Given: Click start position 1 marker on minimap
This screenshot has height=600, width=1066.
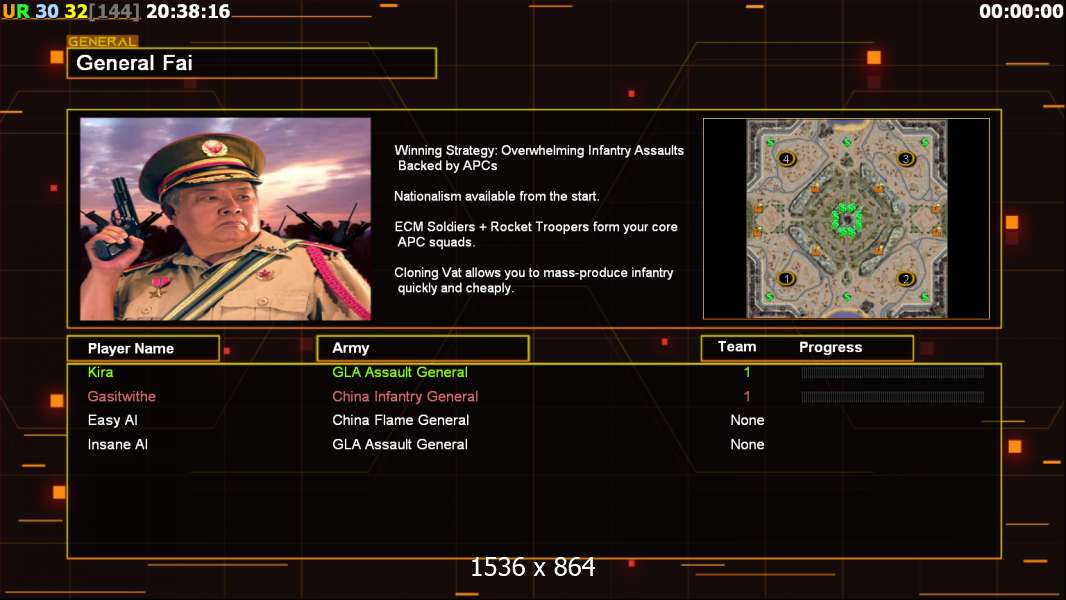Looking at the screenshot, I should tap(787, 279).
